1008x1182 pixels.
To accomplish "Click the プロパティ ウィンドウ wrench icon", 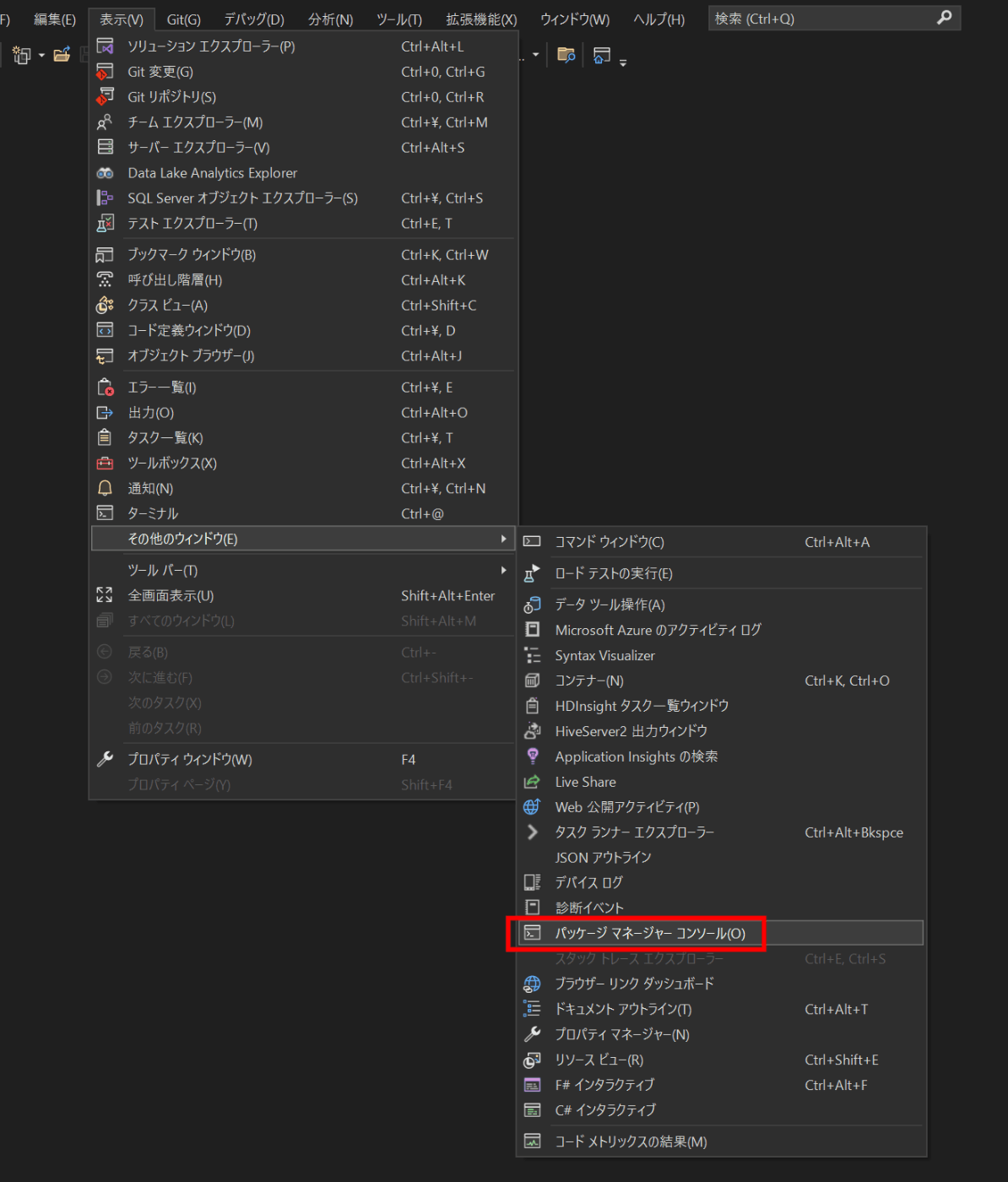I will [105, 759].
